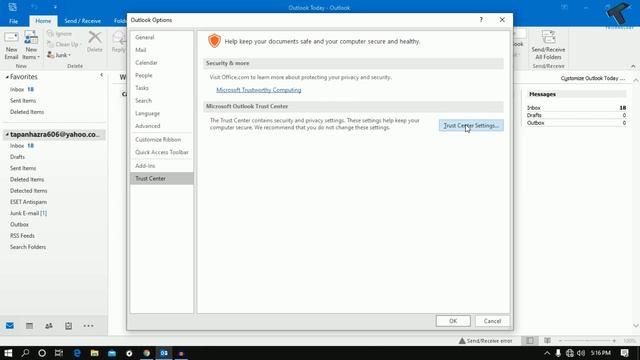Switch to the Home ribbon tab

tap(43, 21)
